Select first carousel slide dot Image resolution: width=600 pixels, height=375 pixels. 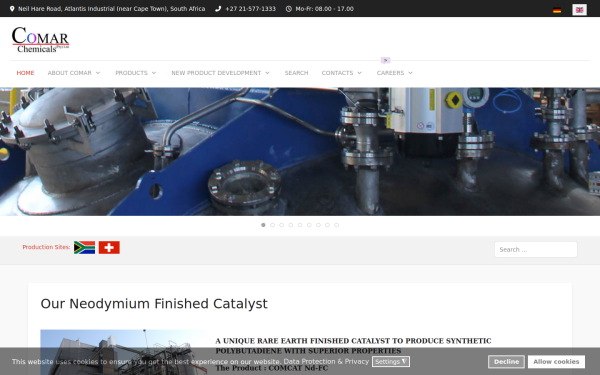[263, 225]
